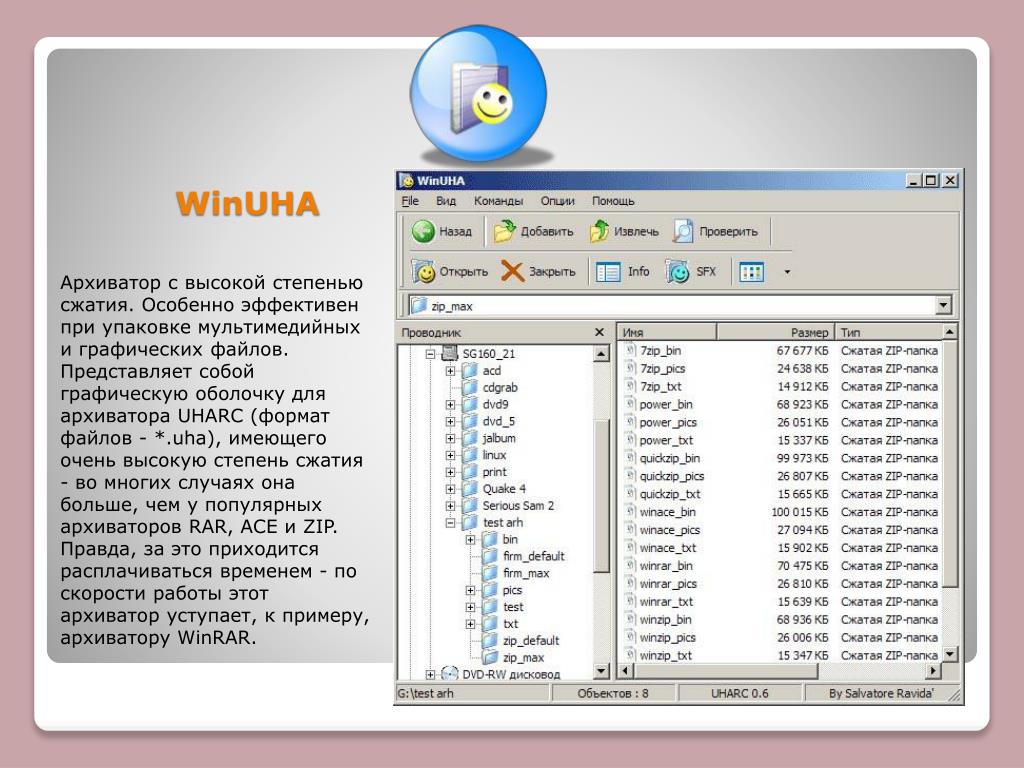The image size is (1024, 768).
Task: Select the 7zip_bin archive file
Action: [660, 351]
